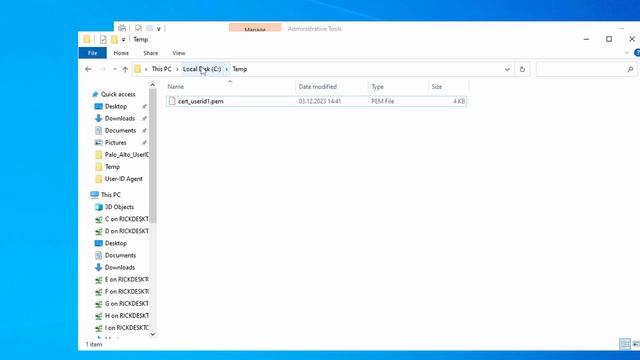
Task: Open the G on RICKDESKT network drive
Action: [127, 304]
